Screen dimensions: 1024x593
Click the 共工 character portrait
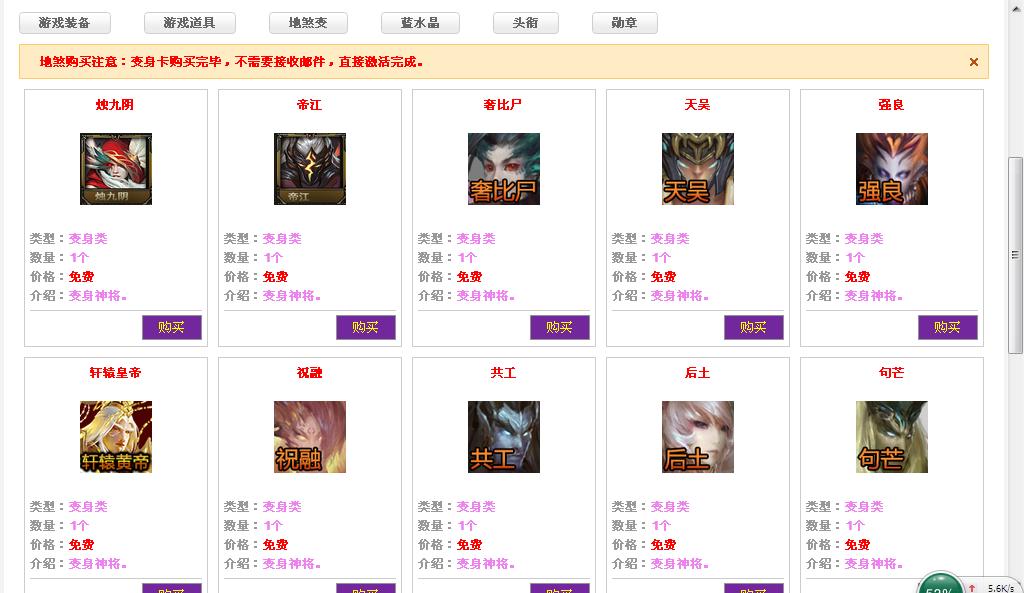click(504, 437)
